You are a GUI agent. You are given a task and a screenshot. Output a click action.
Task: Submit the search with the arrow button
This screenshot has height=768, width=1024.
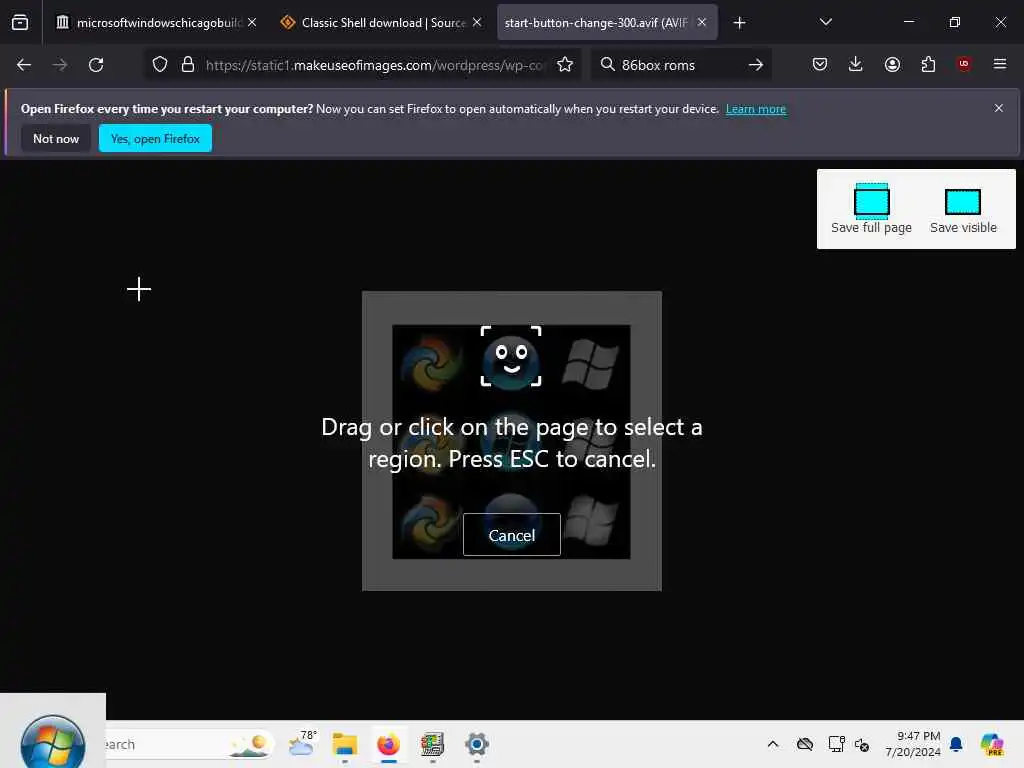tap(756, 65)
